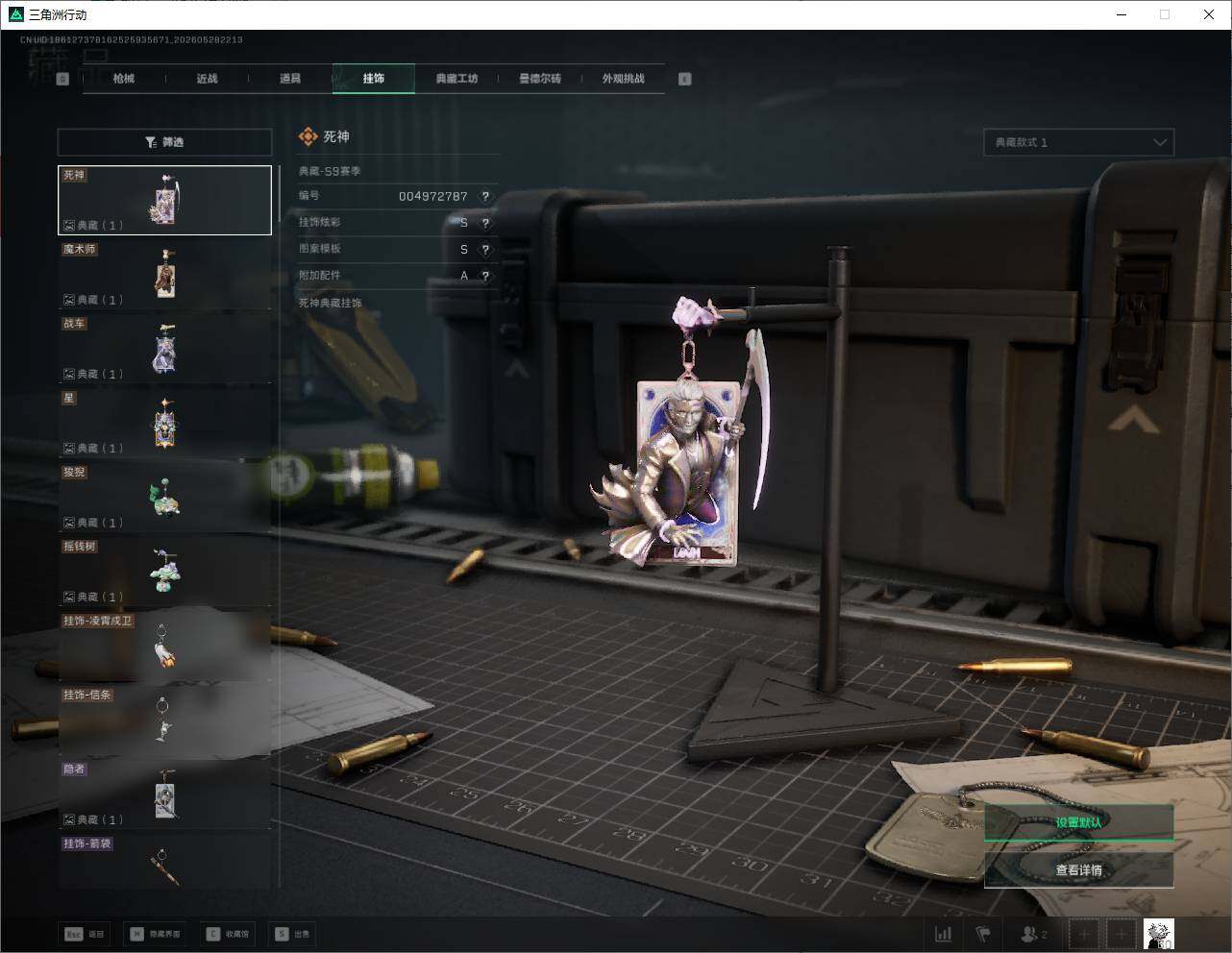Open 查看详情 for this charm
Viewport: 1232px width, 953px height.
1078,870
